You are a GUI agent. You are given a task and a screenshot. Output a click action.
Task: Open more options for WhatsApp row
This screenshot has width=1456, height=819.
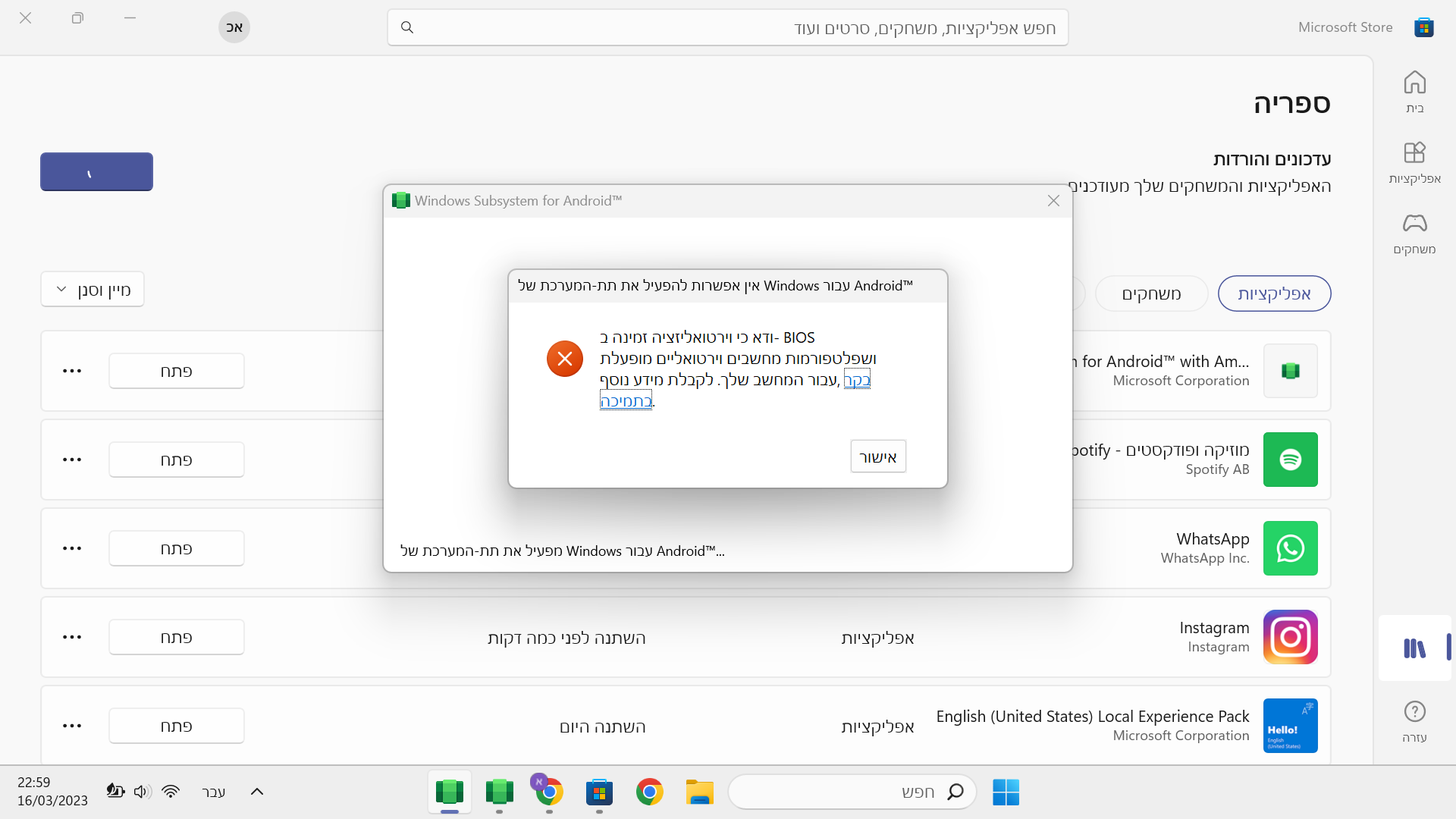click(x=72, y=548)
